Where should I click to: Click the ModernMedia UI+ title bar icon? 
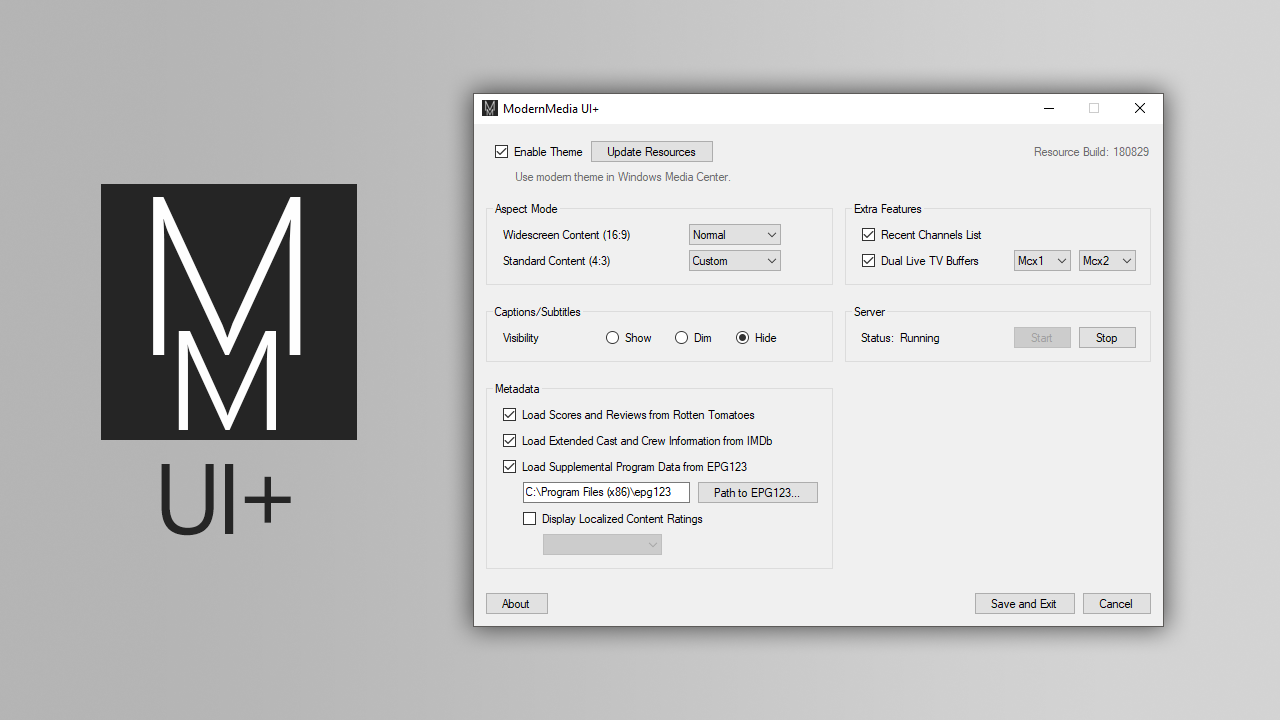click(490, 108)
